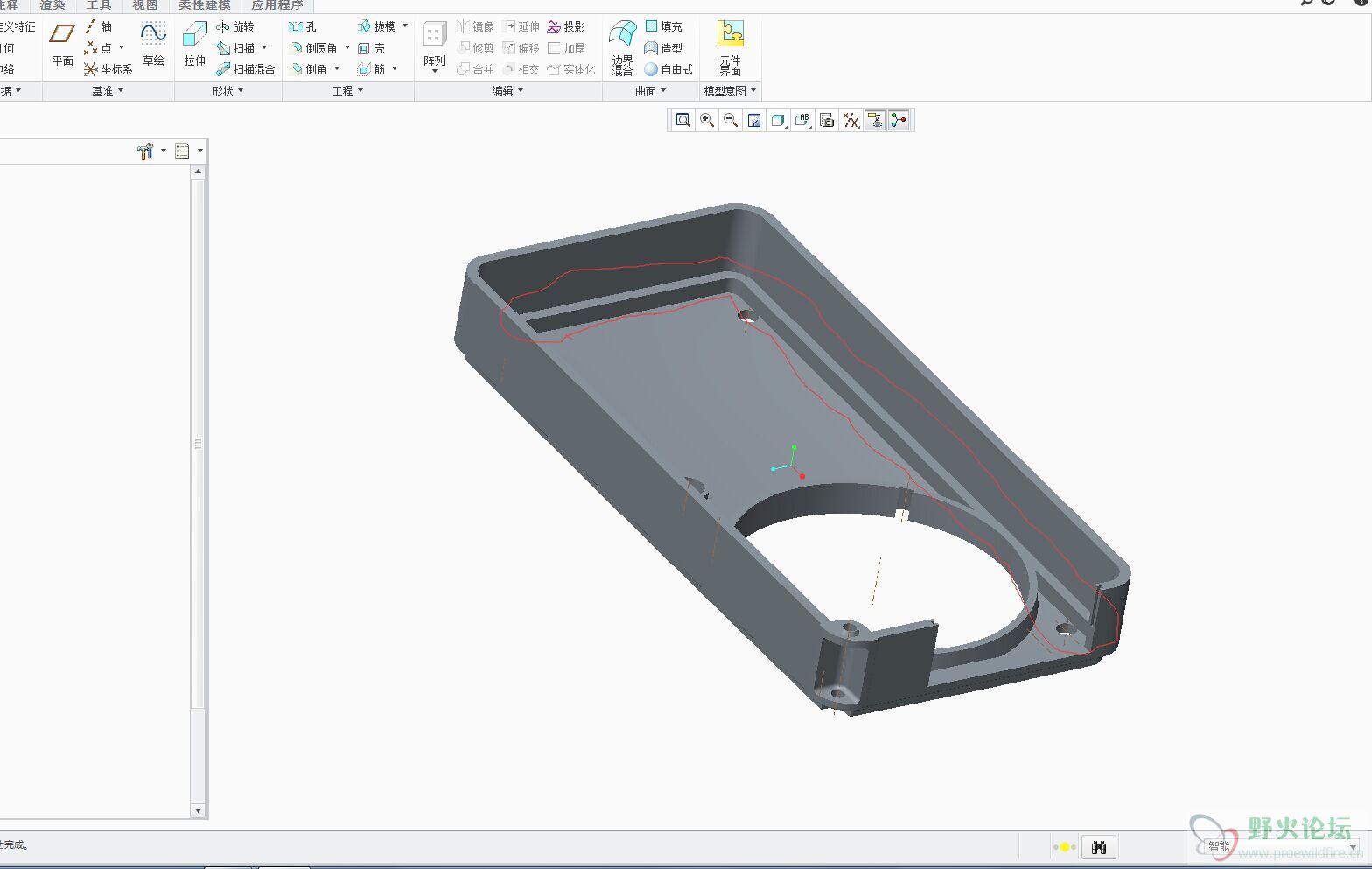Click the Zoom Out magnifier icon
The image size is (1372, 869).
click(x=731, y=120)
